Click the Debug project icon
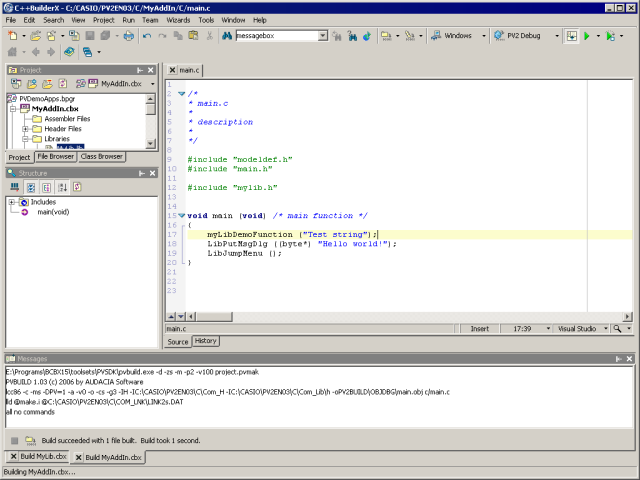640x480 pixels. (610, 36)
